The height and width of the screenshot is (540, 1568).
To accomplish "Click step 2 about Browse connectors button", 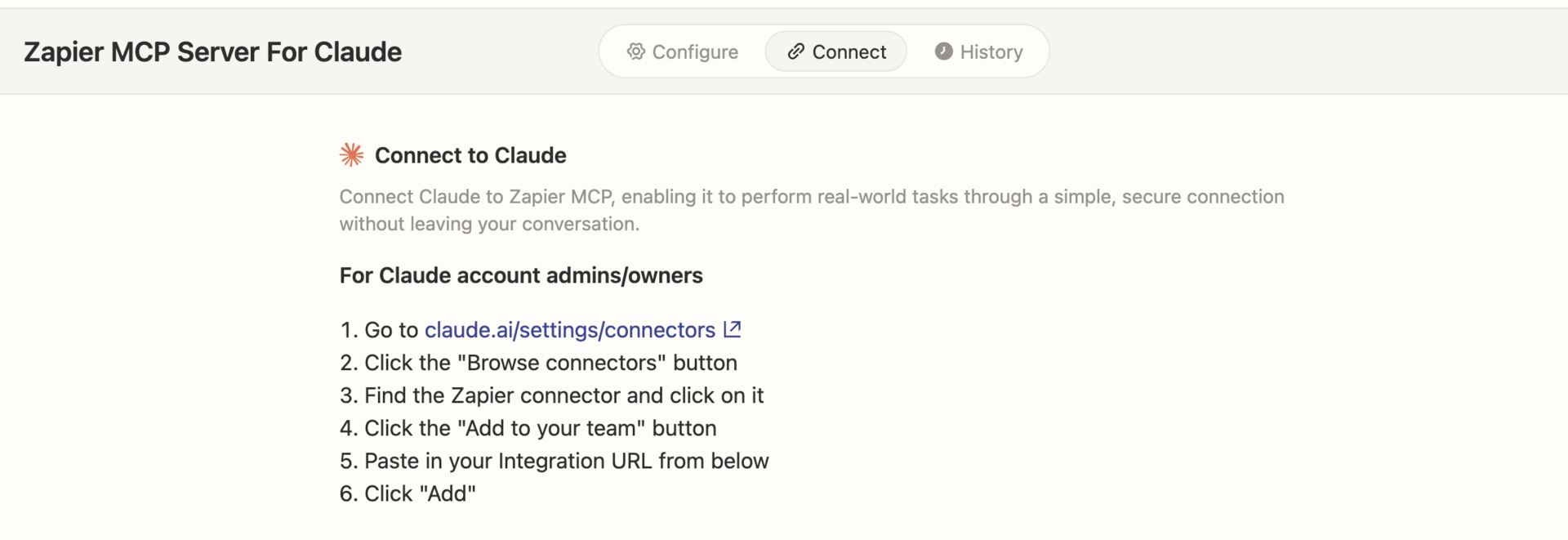I will (539, 363).
